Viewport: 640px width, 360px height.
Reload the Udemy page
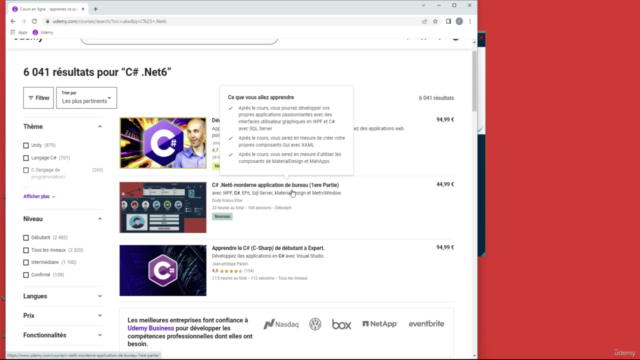tap(34, 21)
